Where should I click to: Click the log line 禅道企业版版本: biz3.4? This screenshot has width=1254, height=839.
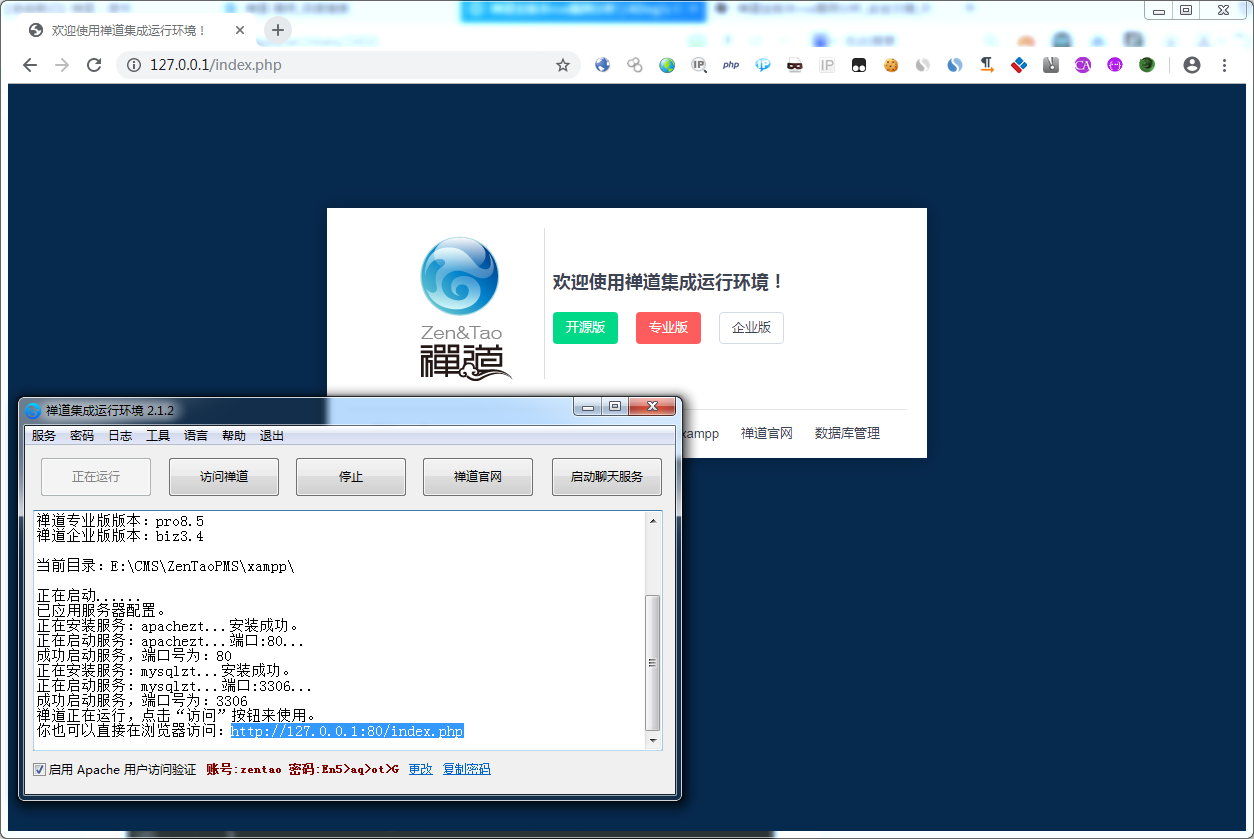click(120, 536)
